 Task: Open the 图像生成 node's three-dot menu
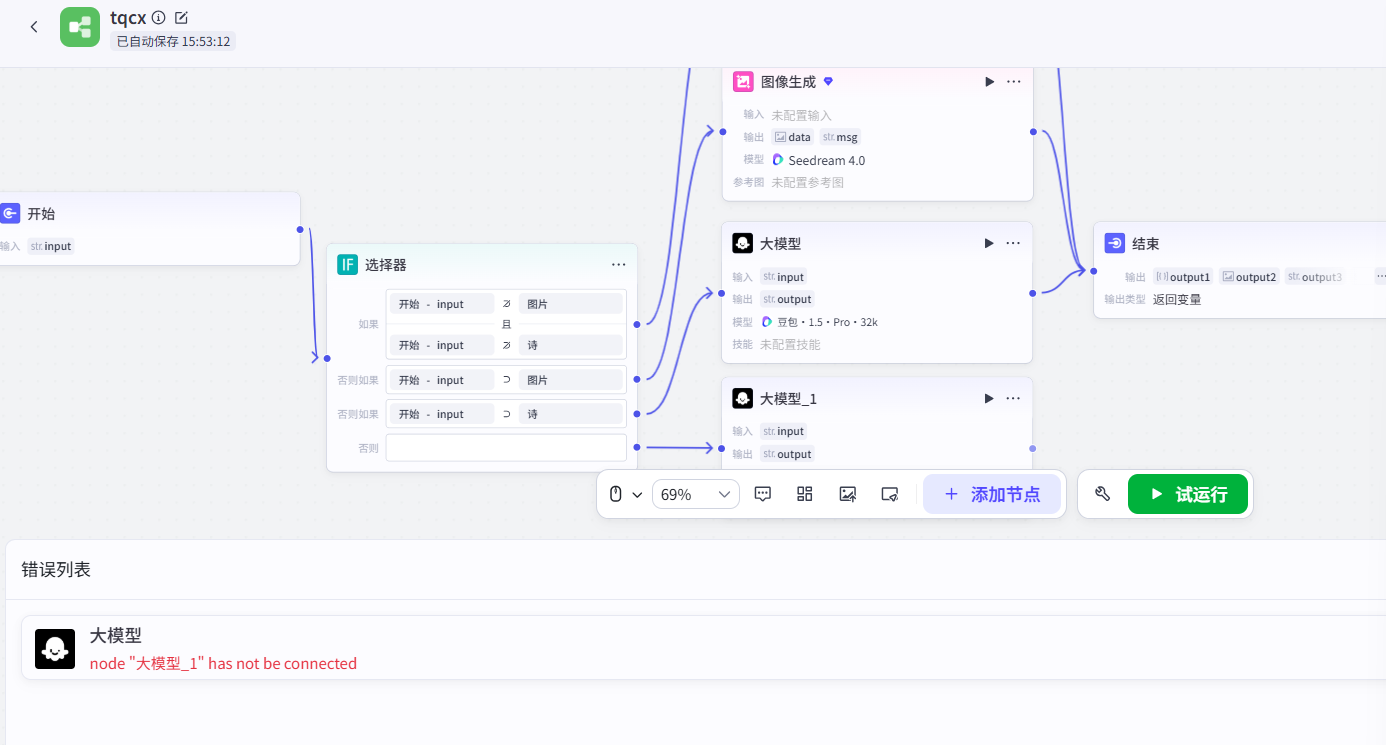click(x=1014, y=82)
